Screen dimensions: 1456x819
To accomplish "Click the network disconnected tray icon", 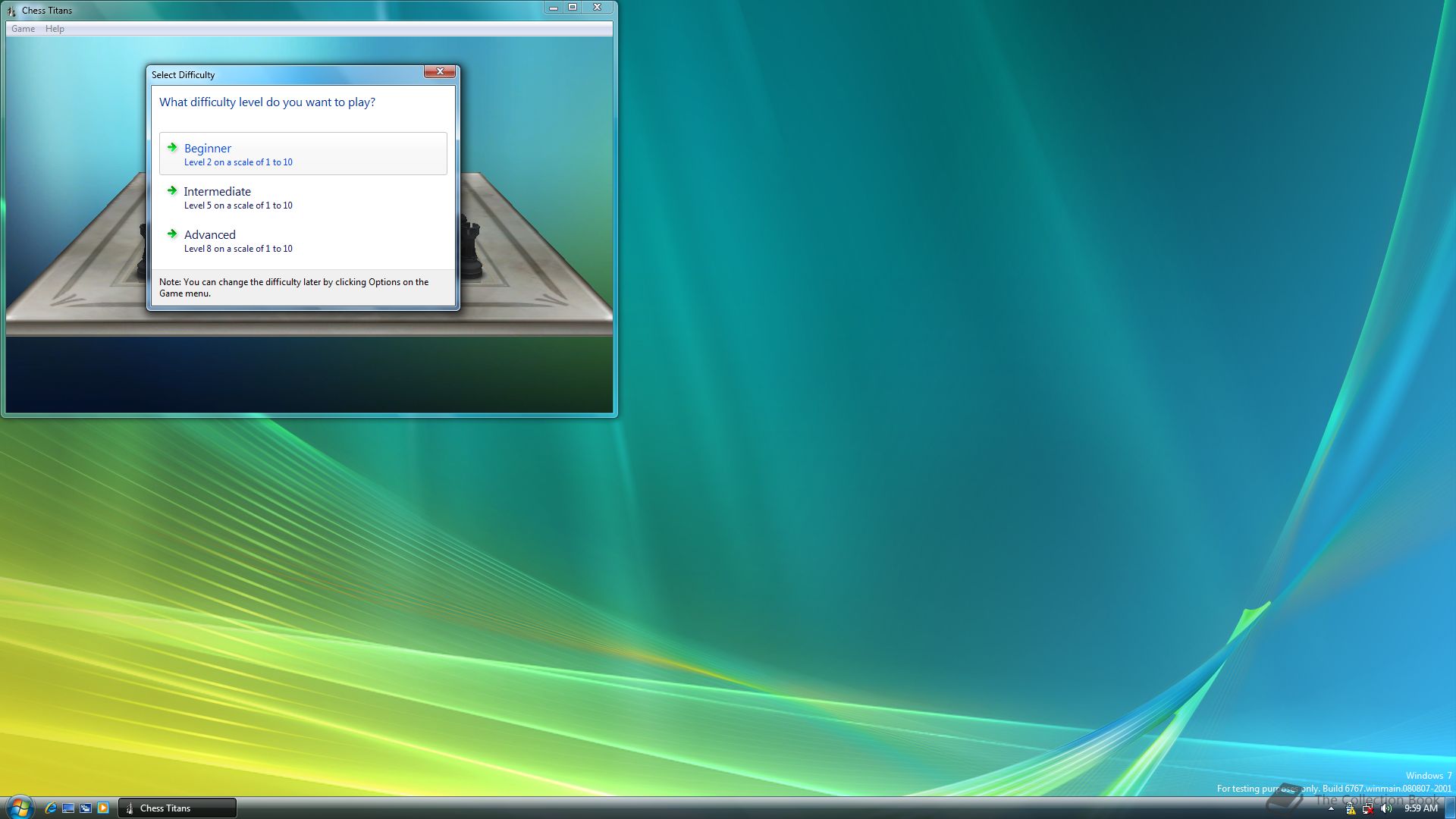I will click(1368, 809).
